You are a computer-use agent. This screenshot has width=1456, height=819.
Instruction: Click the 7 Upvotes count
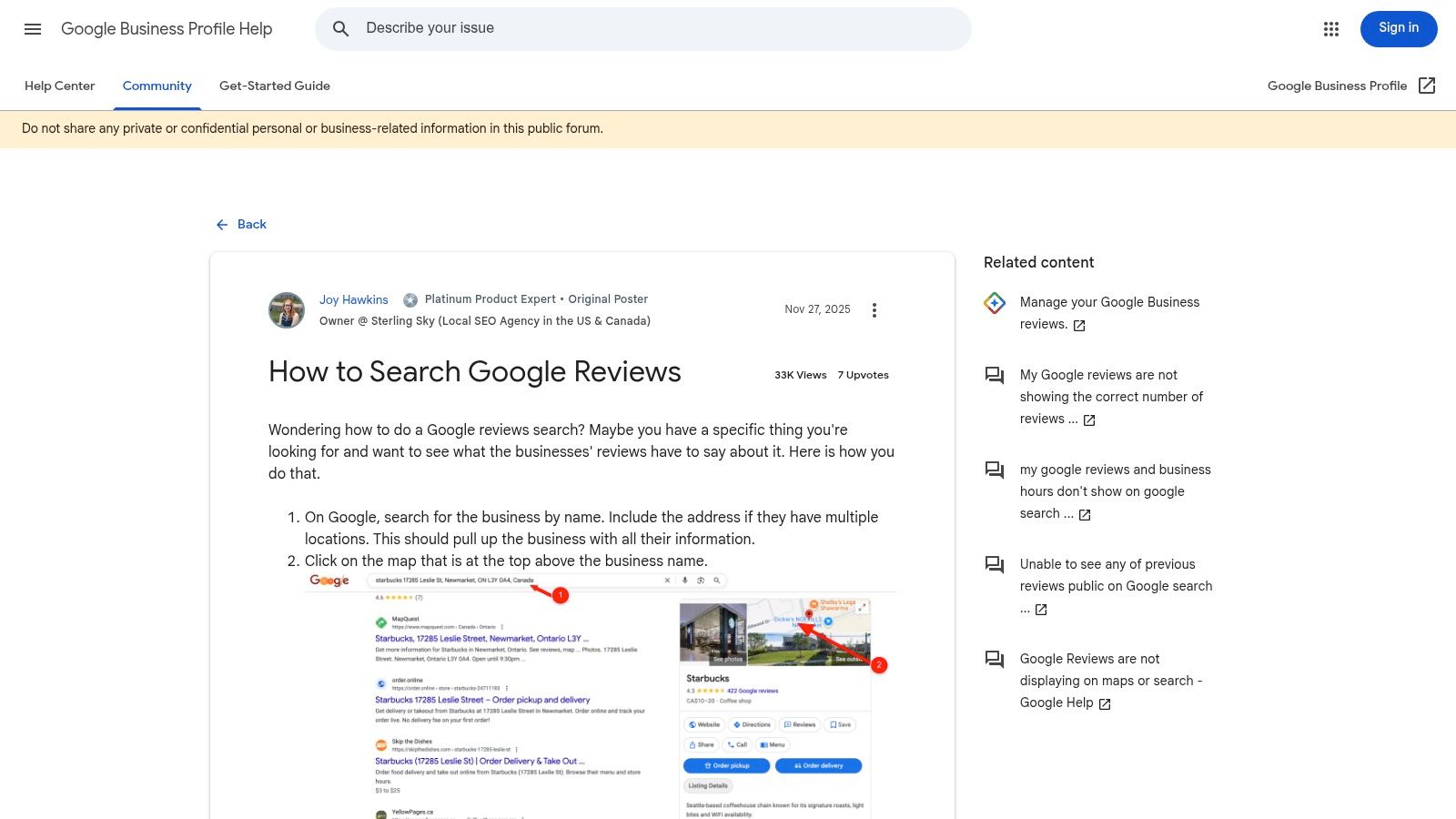point(863,375)
